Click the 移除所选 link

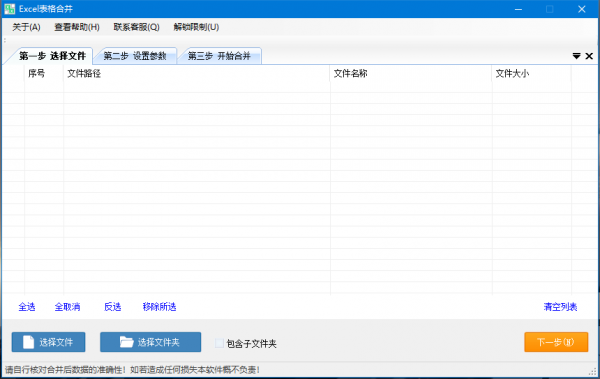coord(159,307)
